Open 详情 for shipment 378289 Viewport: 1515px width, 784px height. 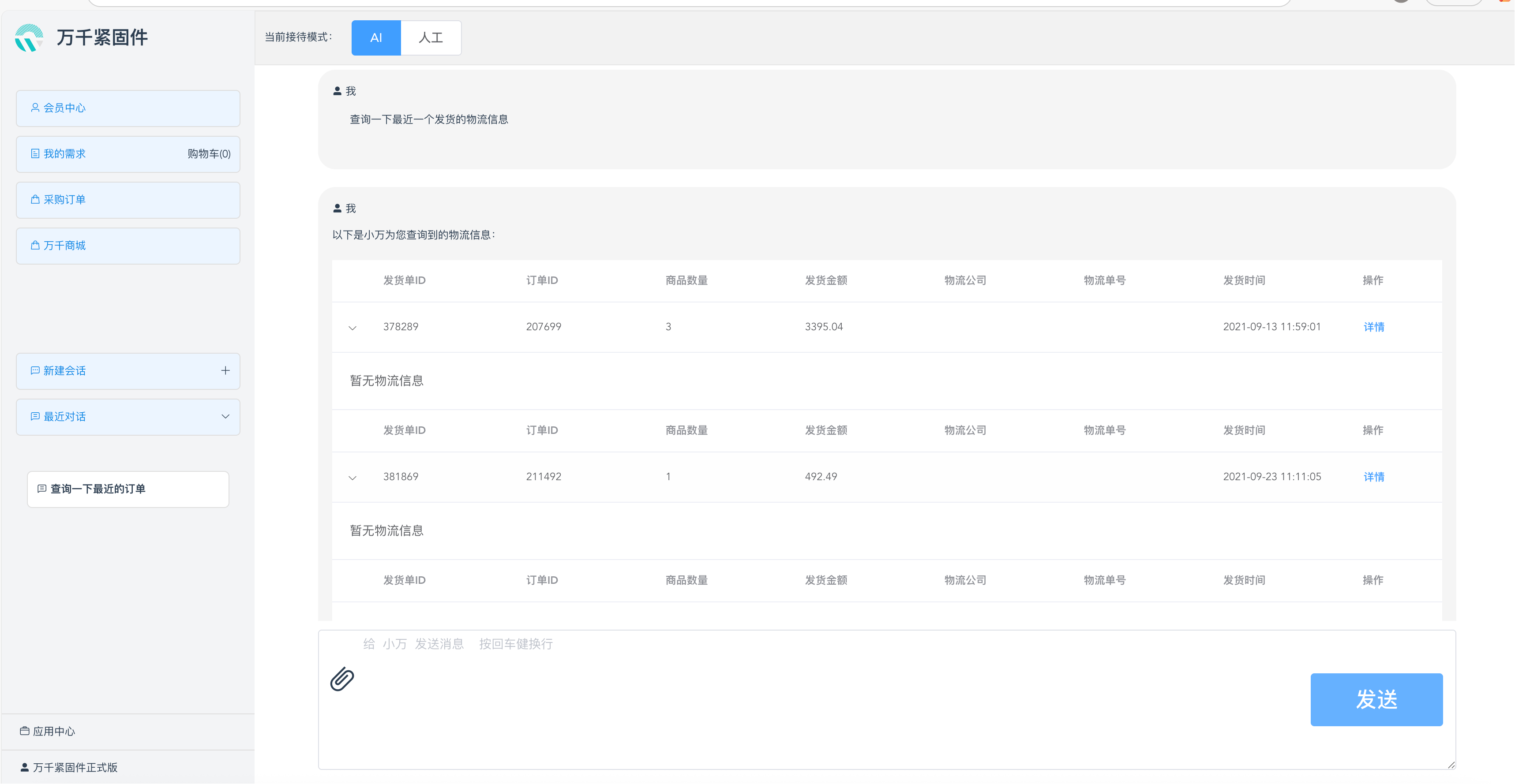(x=1373, y=327)
